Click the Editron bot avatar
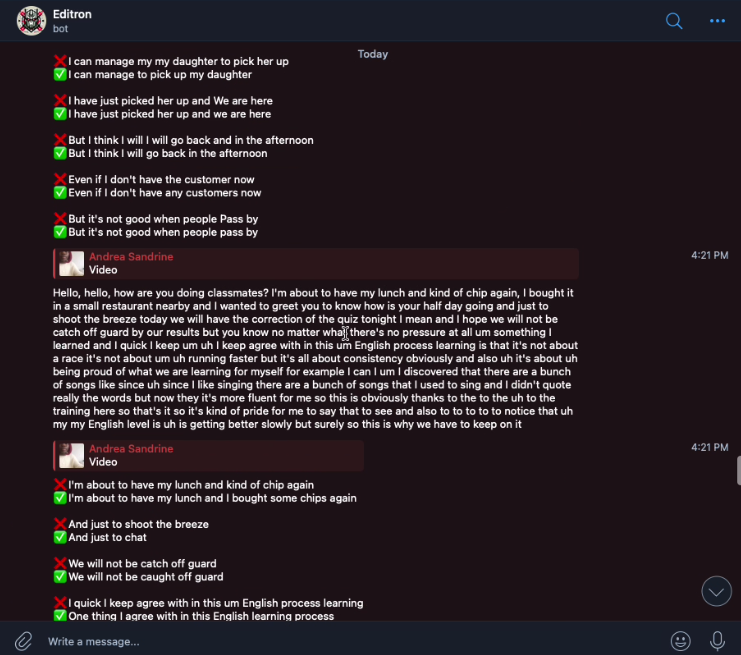The height and width of the screenshot is (655, 741). pyautogui.click(x=31, y=21)
